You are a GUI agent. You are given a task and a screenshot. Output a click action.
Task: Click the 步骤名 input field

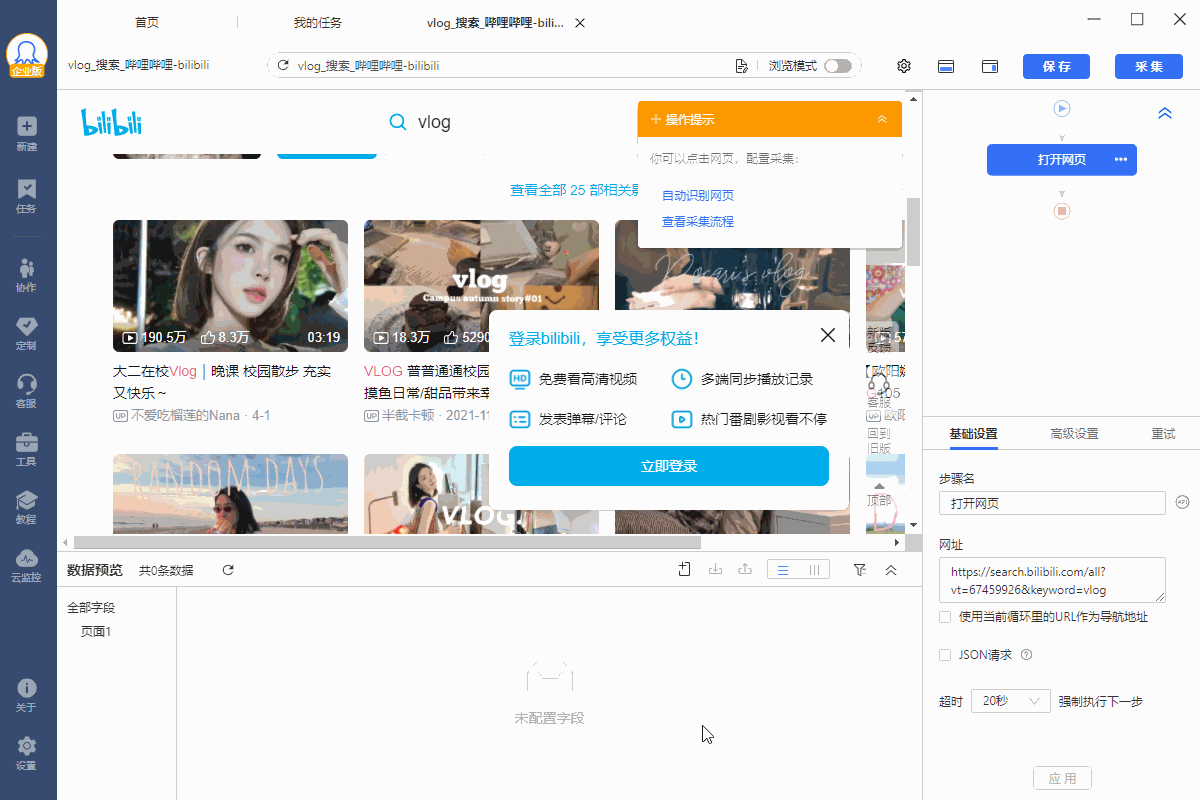tap(1052, 503)
